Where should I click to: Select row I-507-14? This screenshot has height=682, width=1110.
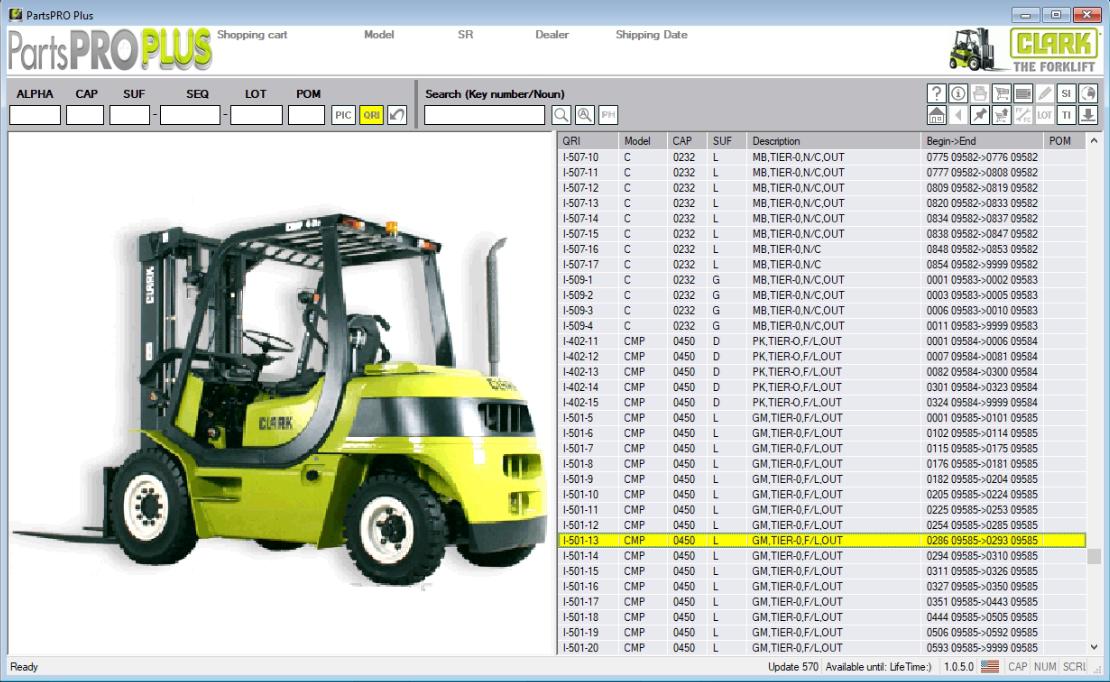(x=821, y=218)
